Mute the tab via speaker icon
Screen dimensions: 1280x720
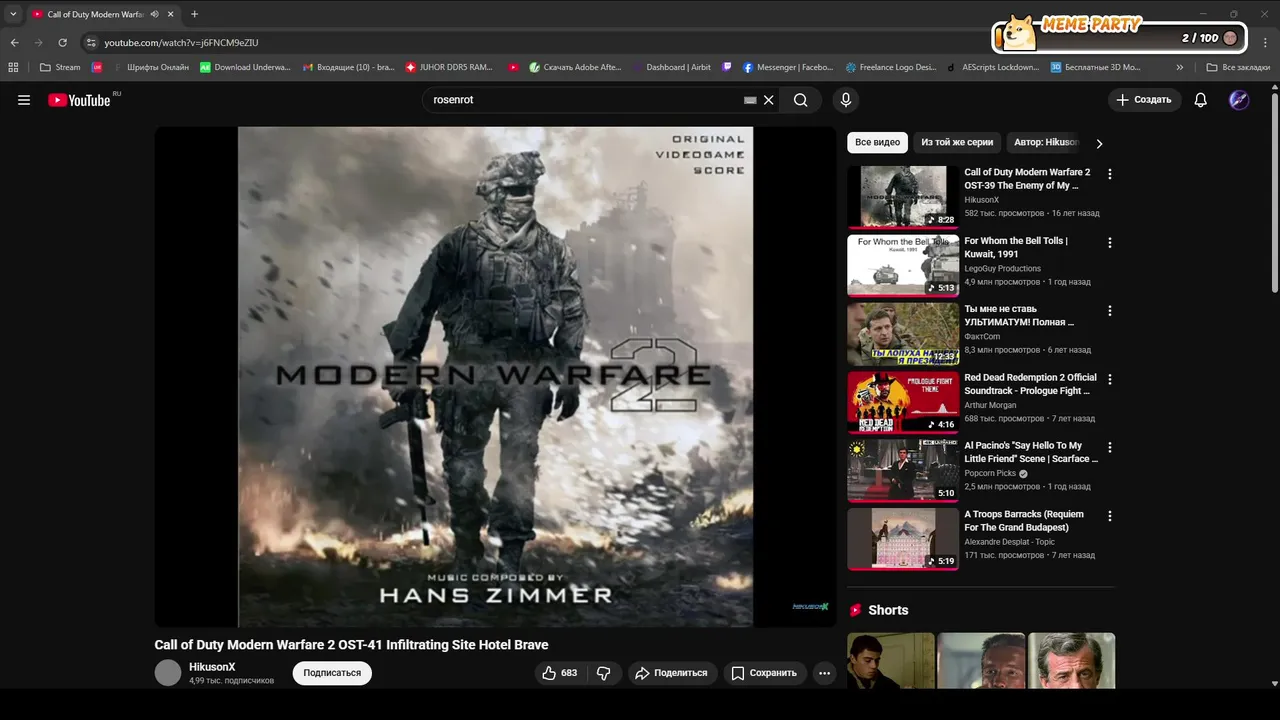click(154, 14)
